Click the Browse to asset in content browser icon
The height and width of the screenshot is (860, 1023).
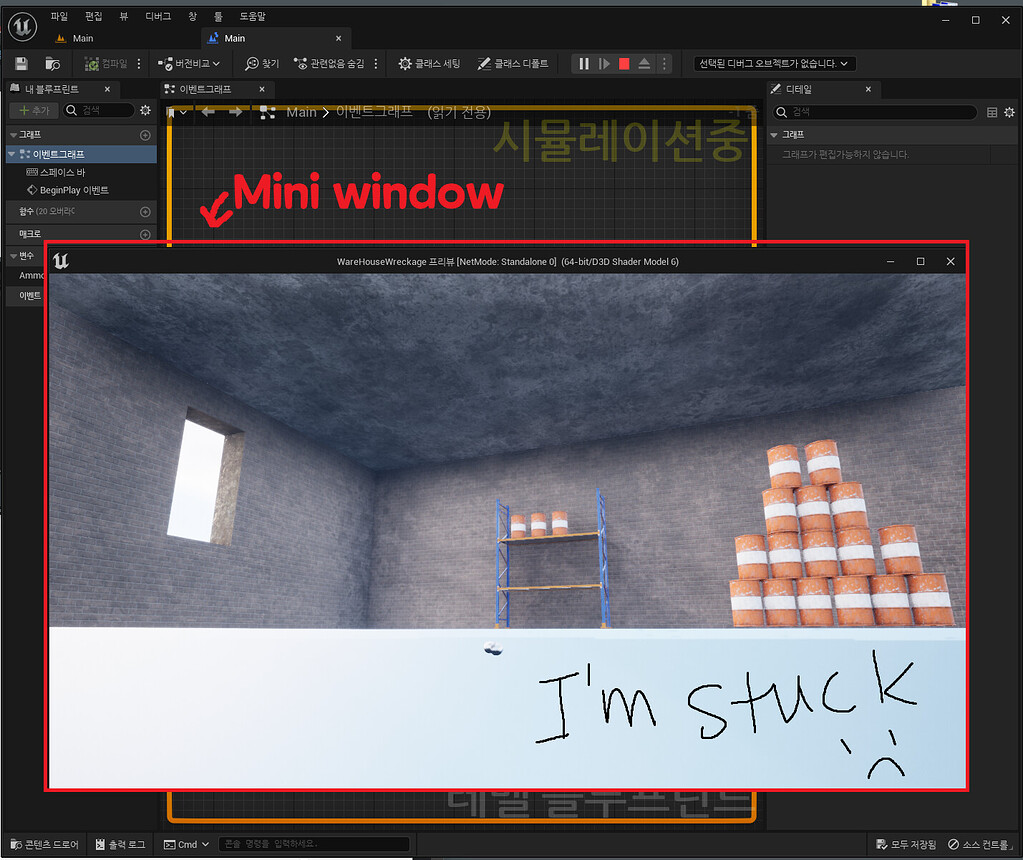pyautogui.click(x=52, y=63)
